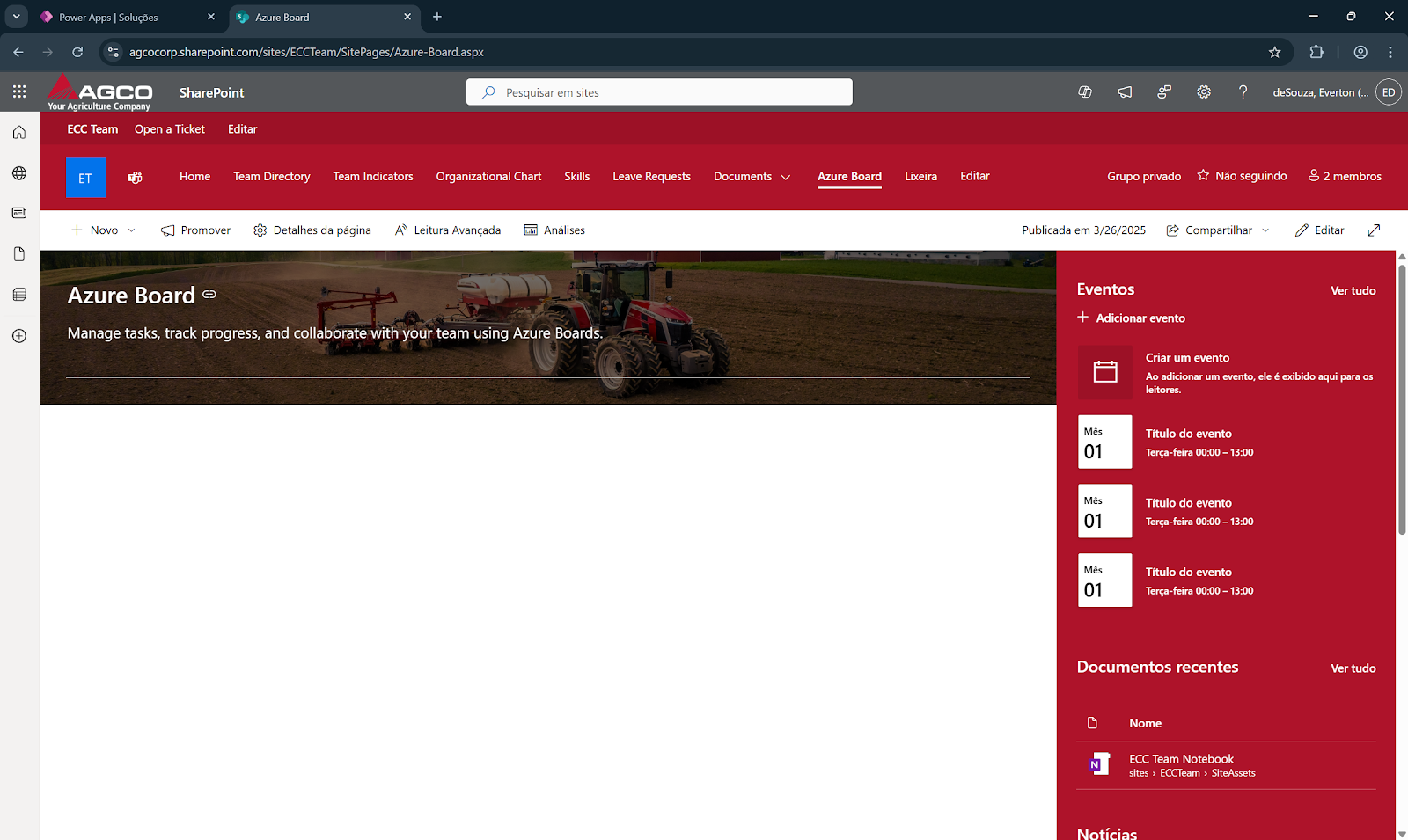Click the AGCO company logo
This screenshot has width=1408, height=840.
tap(99, 92)
